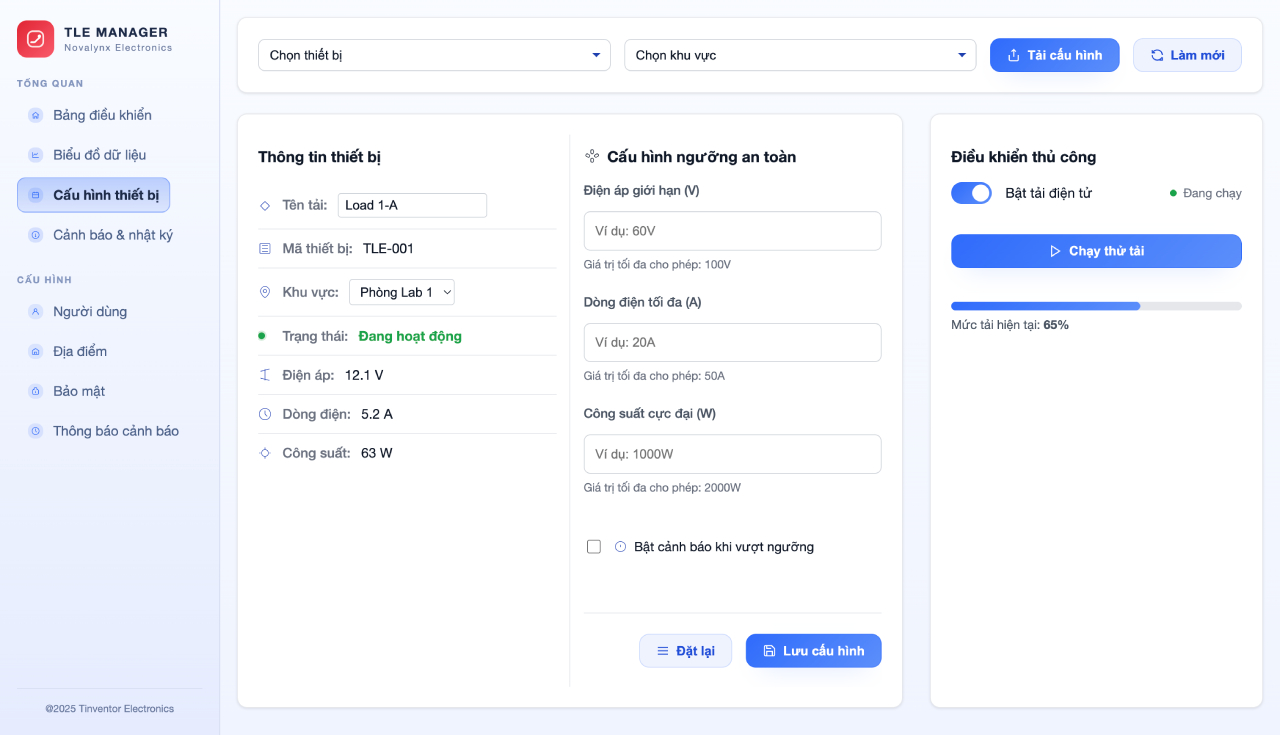Click the Điện áp giới hạn input field
The height and width of the screenshot is (735, 1280).
(x=732, y=231)
